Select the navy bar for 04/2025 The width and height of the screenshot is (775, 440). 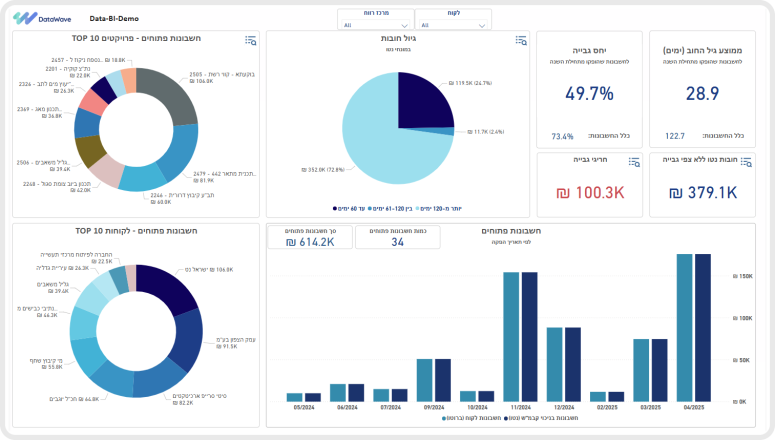703,328
